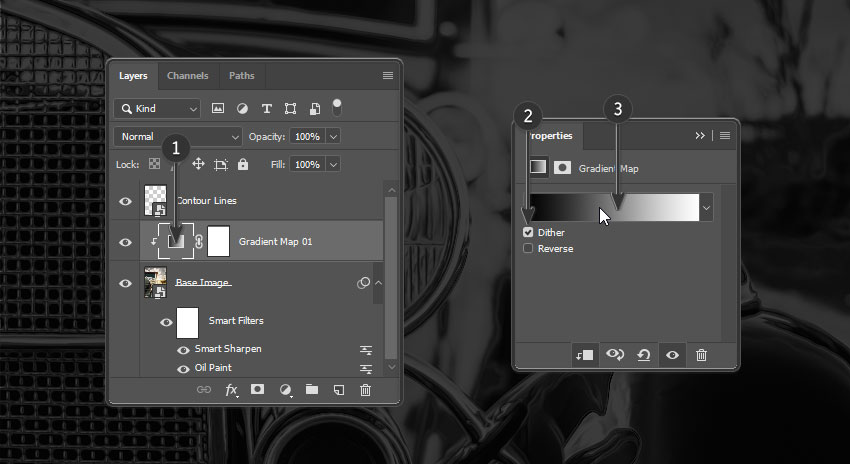850x464 pixels.
Task: Click the Opacity value field
Action: 307,137
